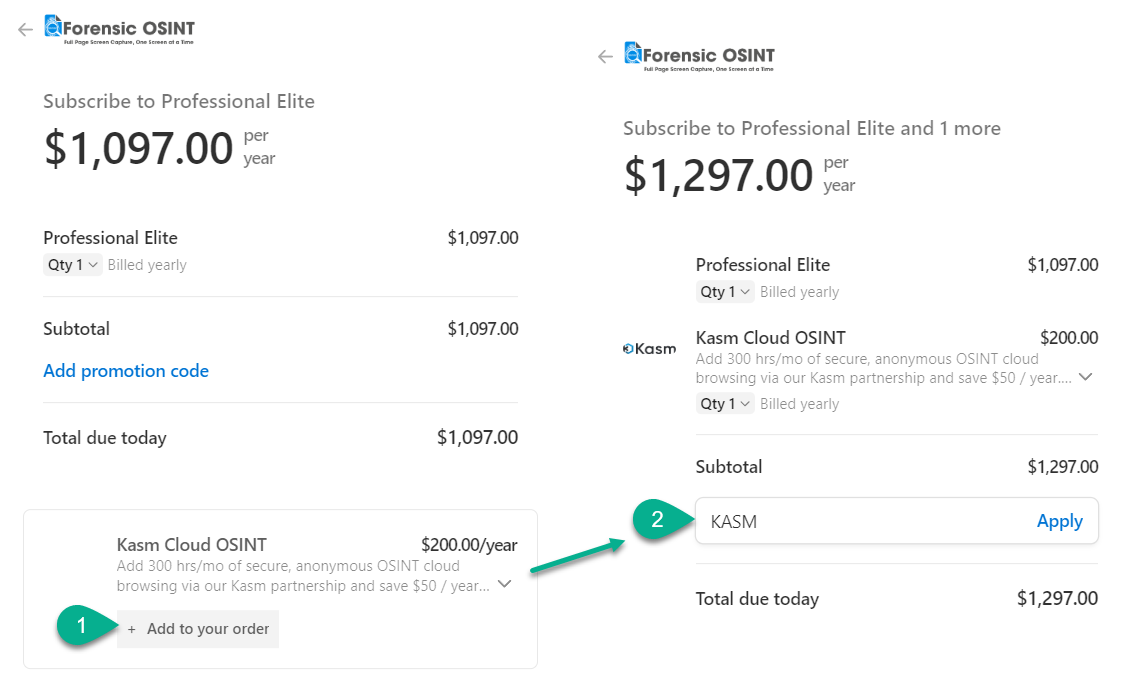Viewport: 1131px width, 687px height.
Task: Click the Kasm Cloud OSINT line item on right
Action: (x=770, y=338)
